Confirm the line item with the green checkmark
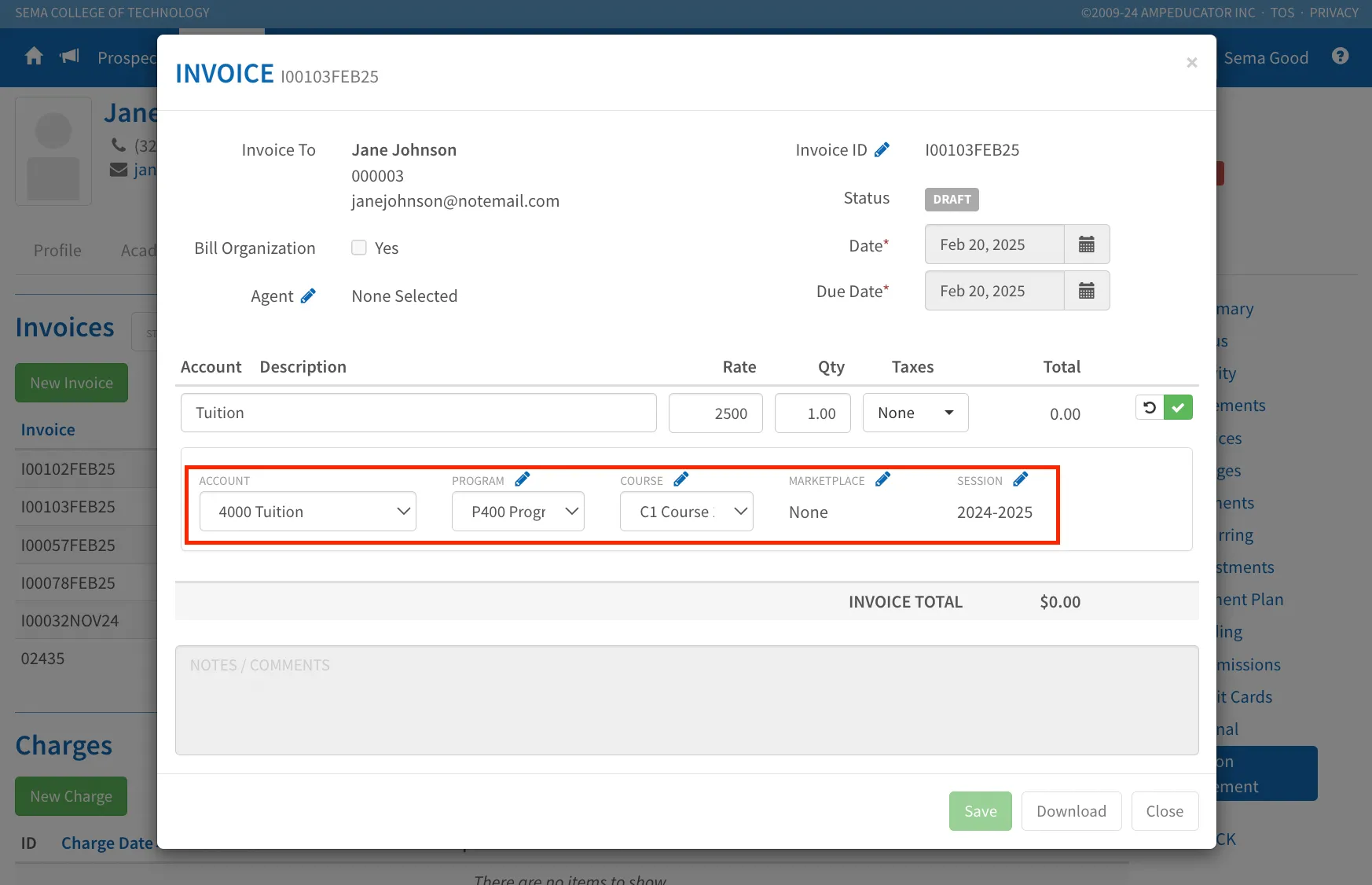The height and width of the screenshot is (885, 1372). coord(1178,407)
